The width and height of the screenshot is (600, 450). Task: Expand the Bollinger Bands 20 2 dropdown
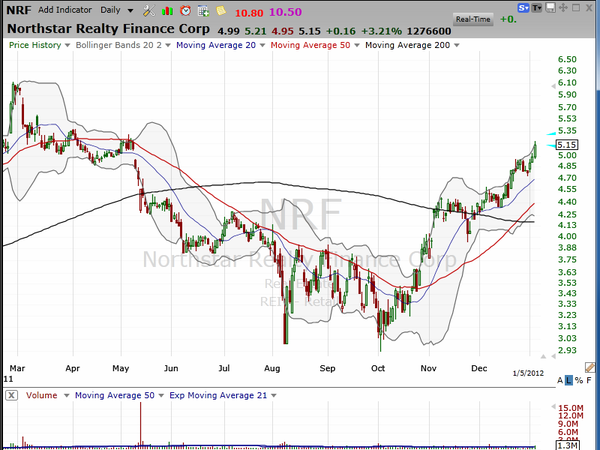click(168, 46)
